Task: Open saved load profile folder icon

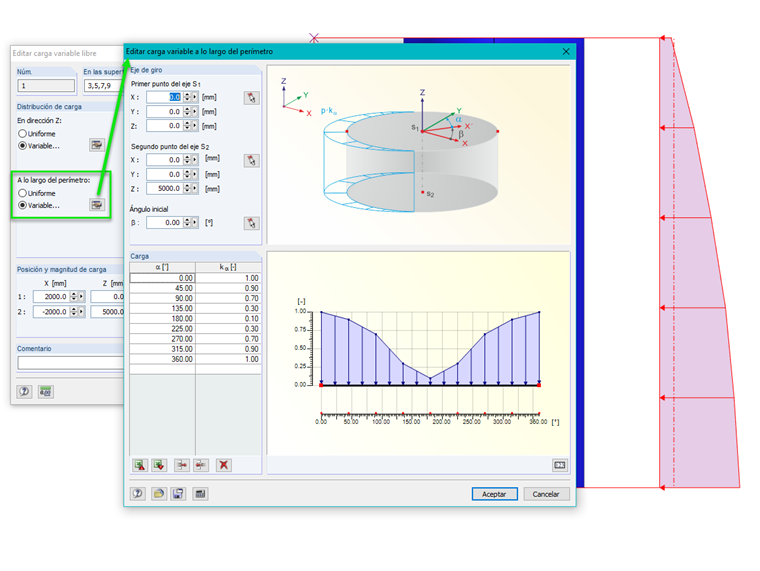Action: 159,494
